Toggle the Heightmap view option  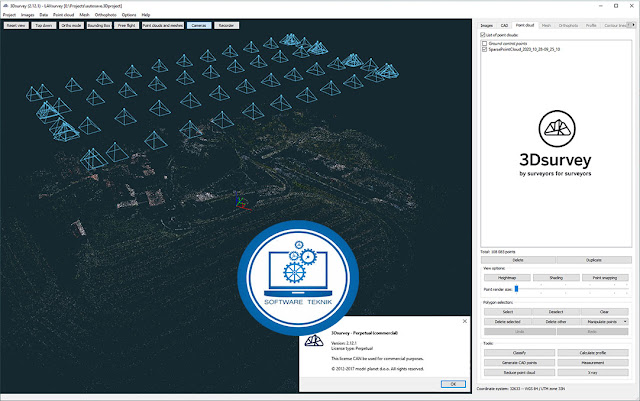pyautogui.click(x=507, y=278)
